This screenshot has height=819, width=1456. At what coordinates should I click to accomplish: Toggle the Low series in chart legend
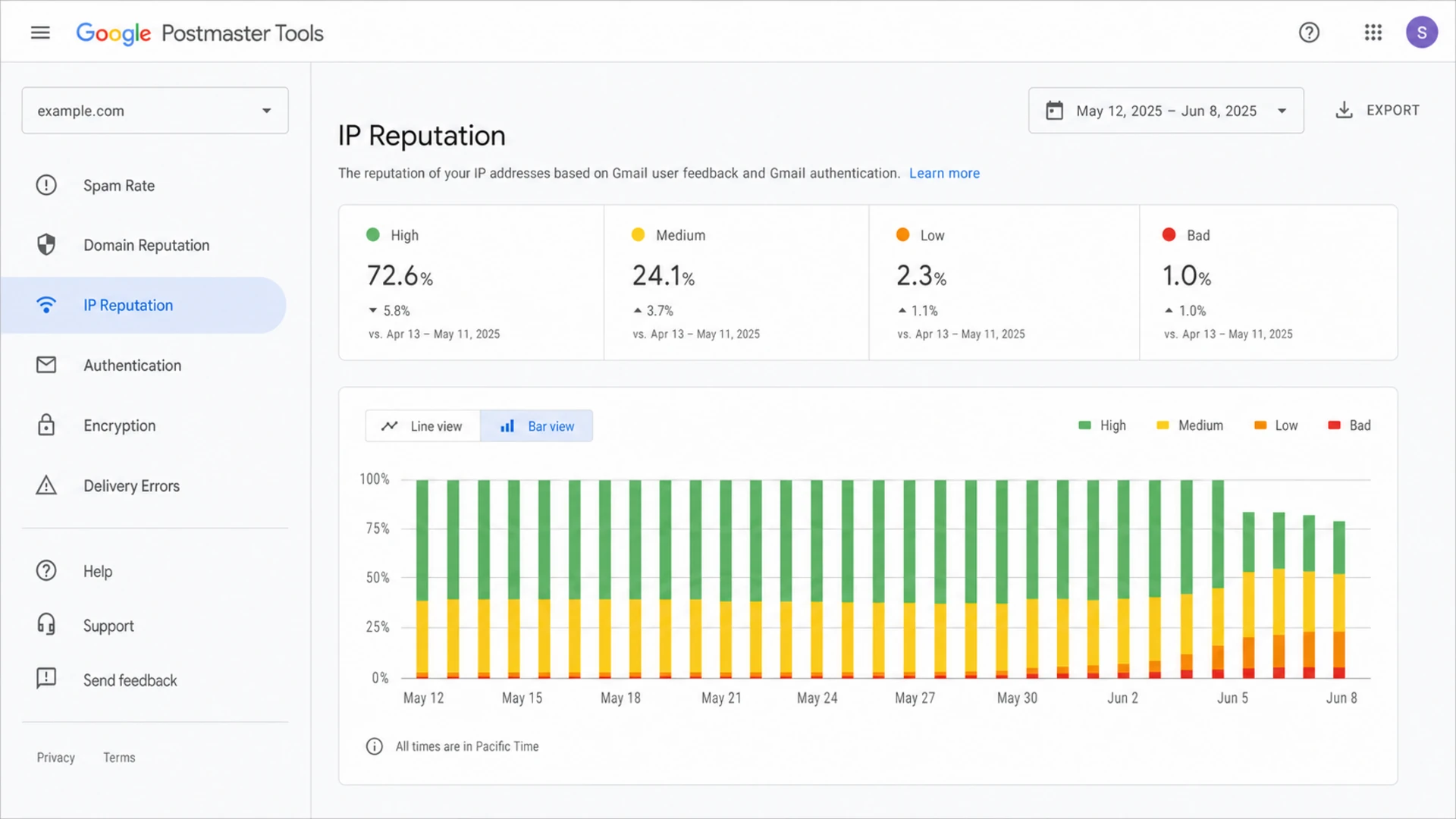(x=1276, y=425)
